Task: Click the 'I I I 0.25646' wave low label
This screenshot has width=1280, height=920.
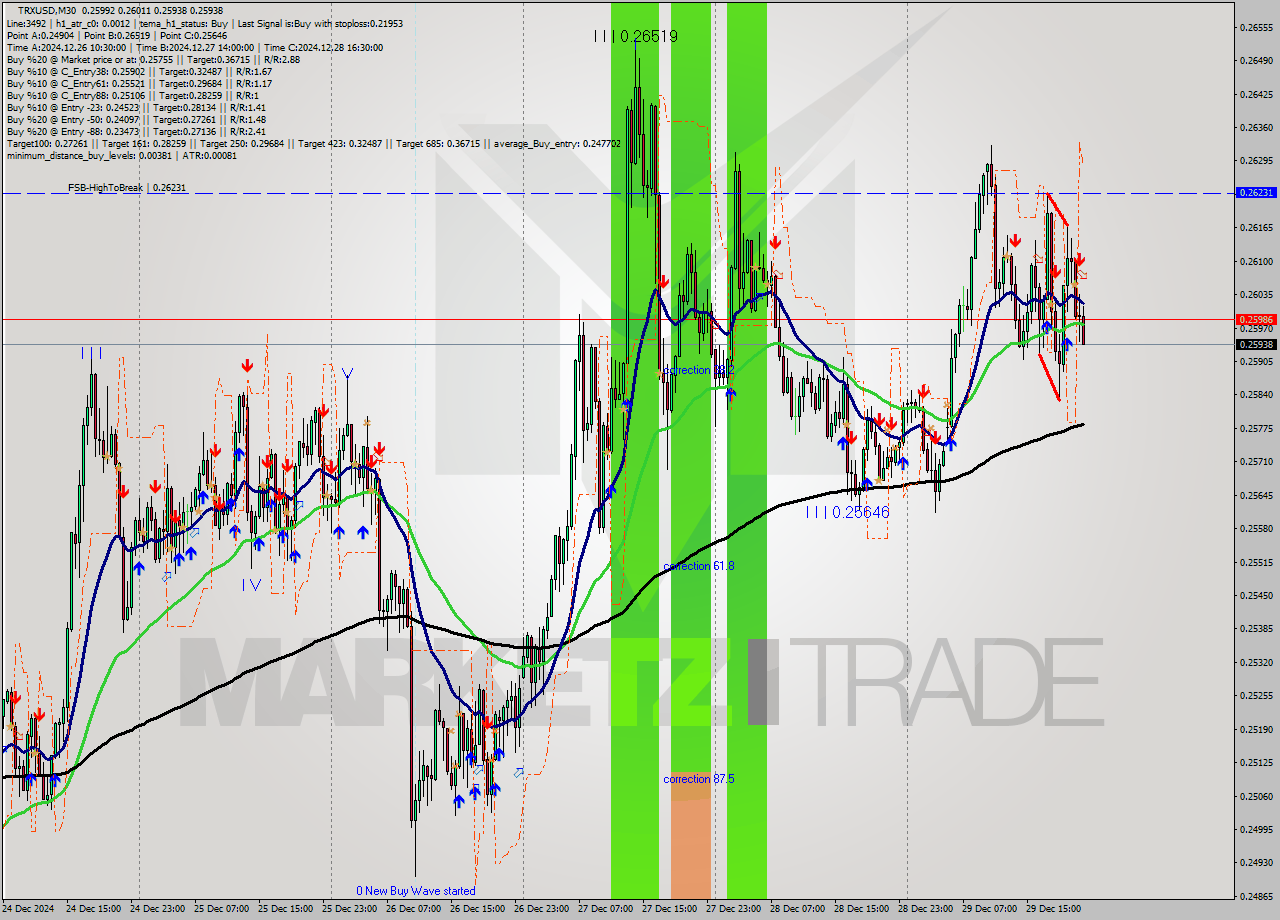Action: pos(847,512)
